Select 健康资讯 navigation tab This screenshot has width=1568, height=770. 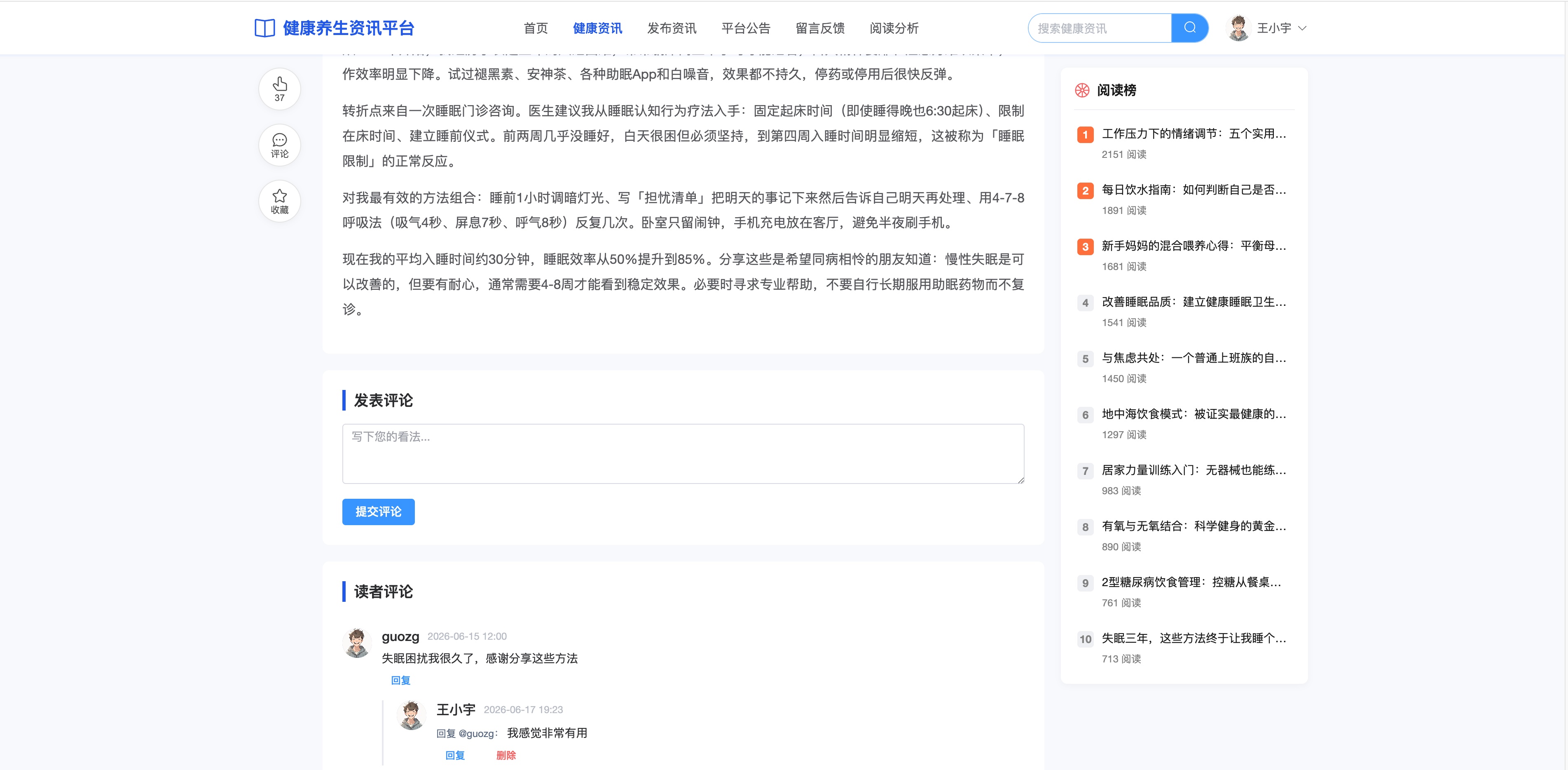coord(597,28)
